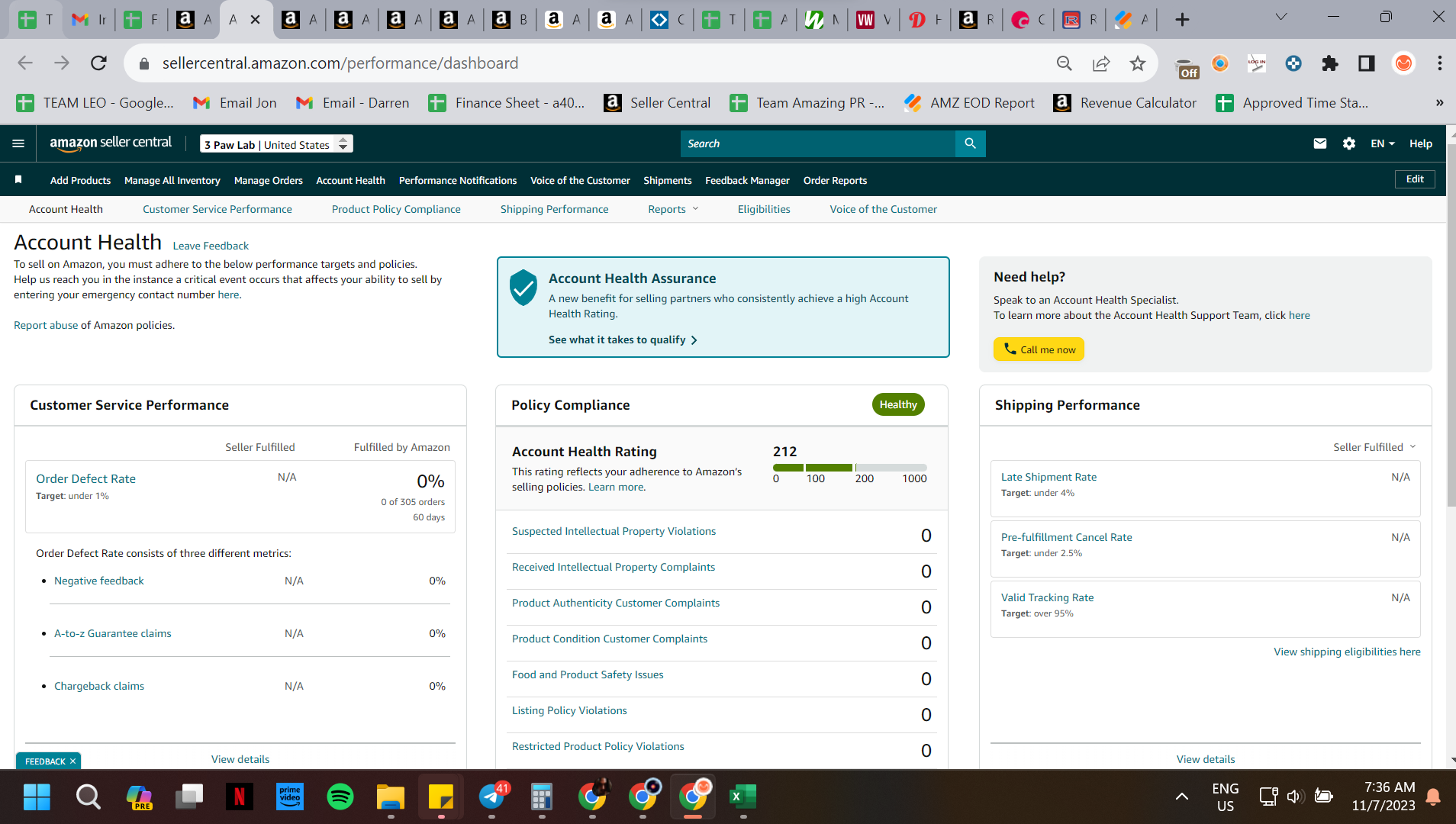This screenshot has height=824, width=1456.
Task: Open Telegram from the taskbar
Action: 492,797
